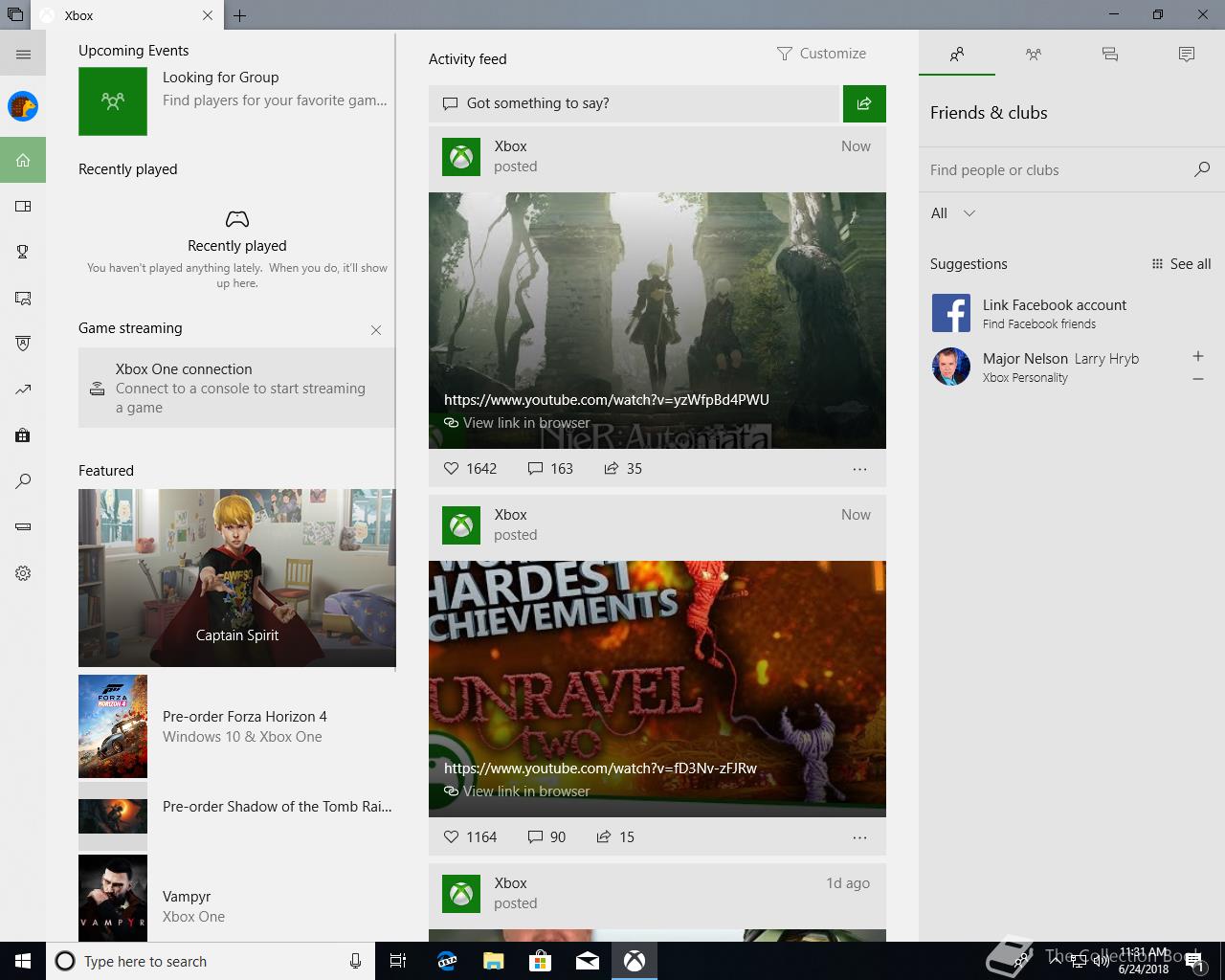Open Mail app from taskbar
The height and width of the screenshot is (980, 1225).
(587, 961)
